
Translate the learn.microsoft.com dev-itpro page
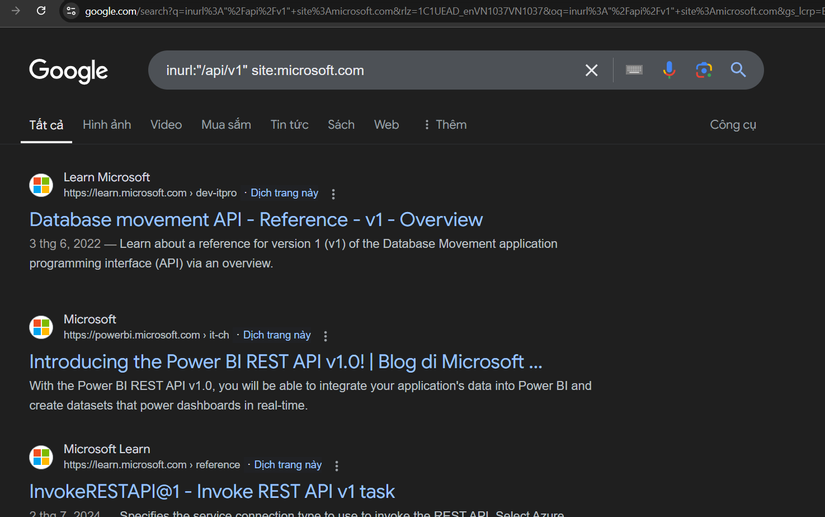pos(284,193)
